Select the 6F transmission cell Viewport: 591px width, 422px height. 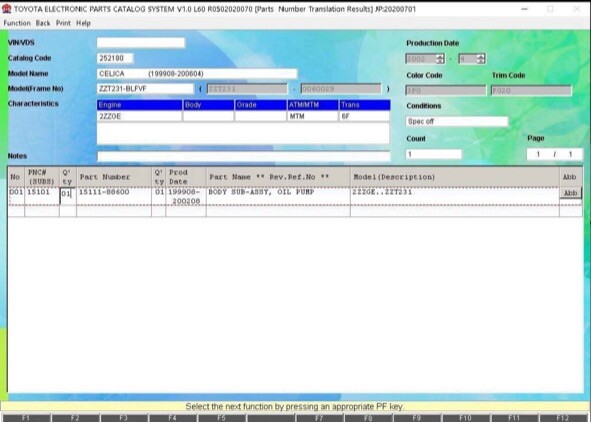point(364,116)
